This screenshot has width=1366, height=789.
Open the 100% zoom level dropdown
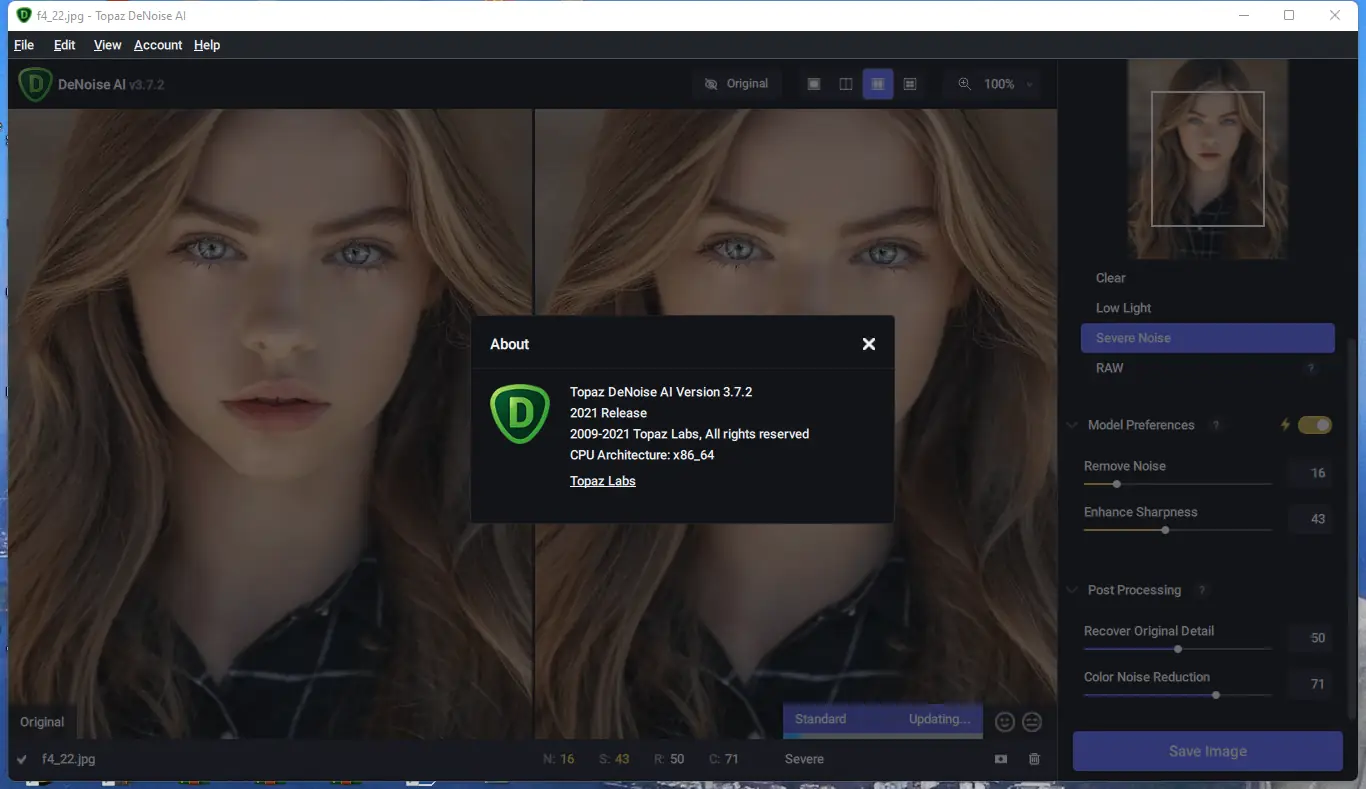[x=1009, y=84]
